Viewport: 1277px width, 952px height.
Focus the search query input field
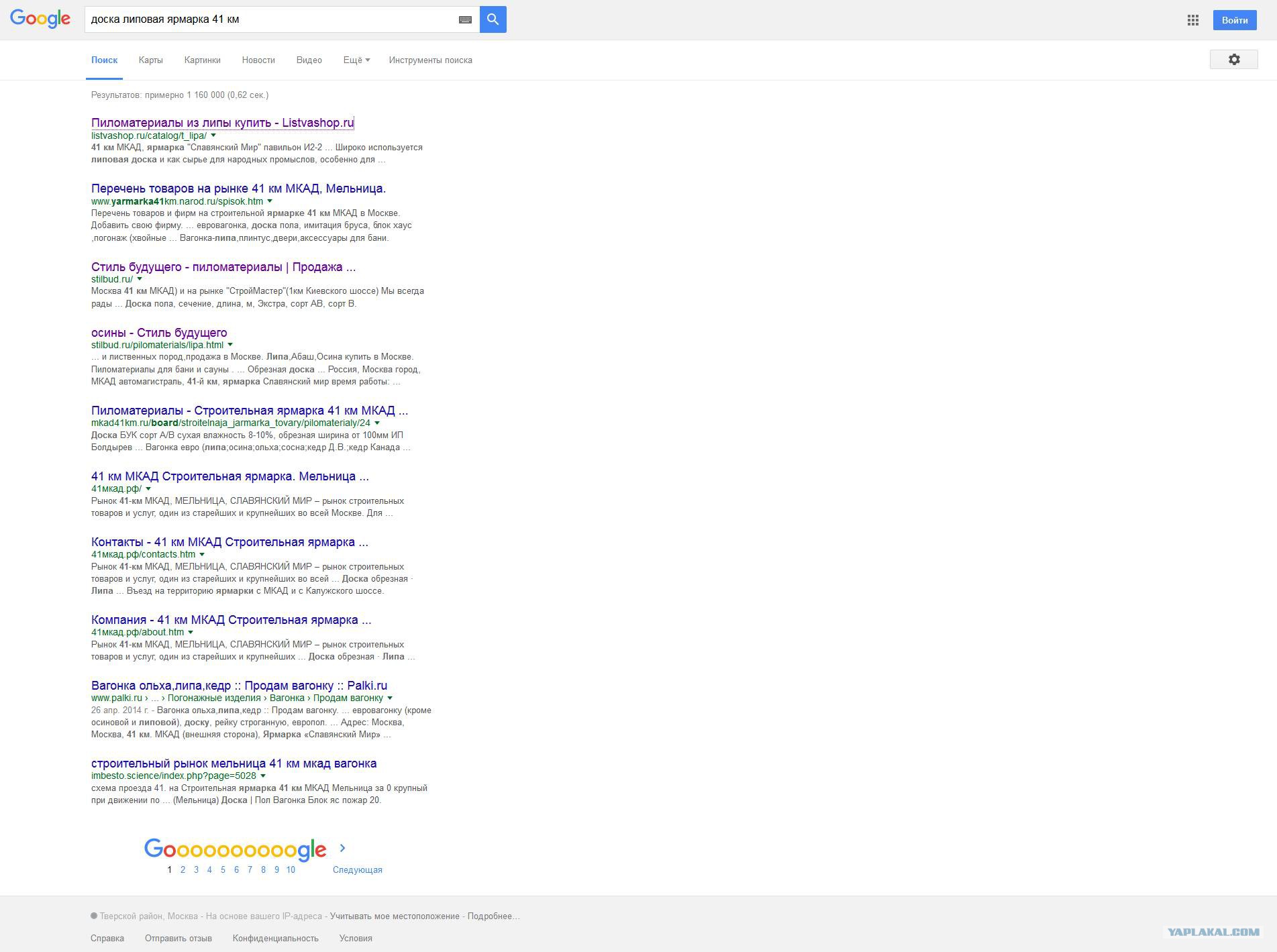(272, 19)
